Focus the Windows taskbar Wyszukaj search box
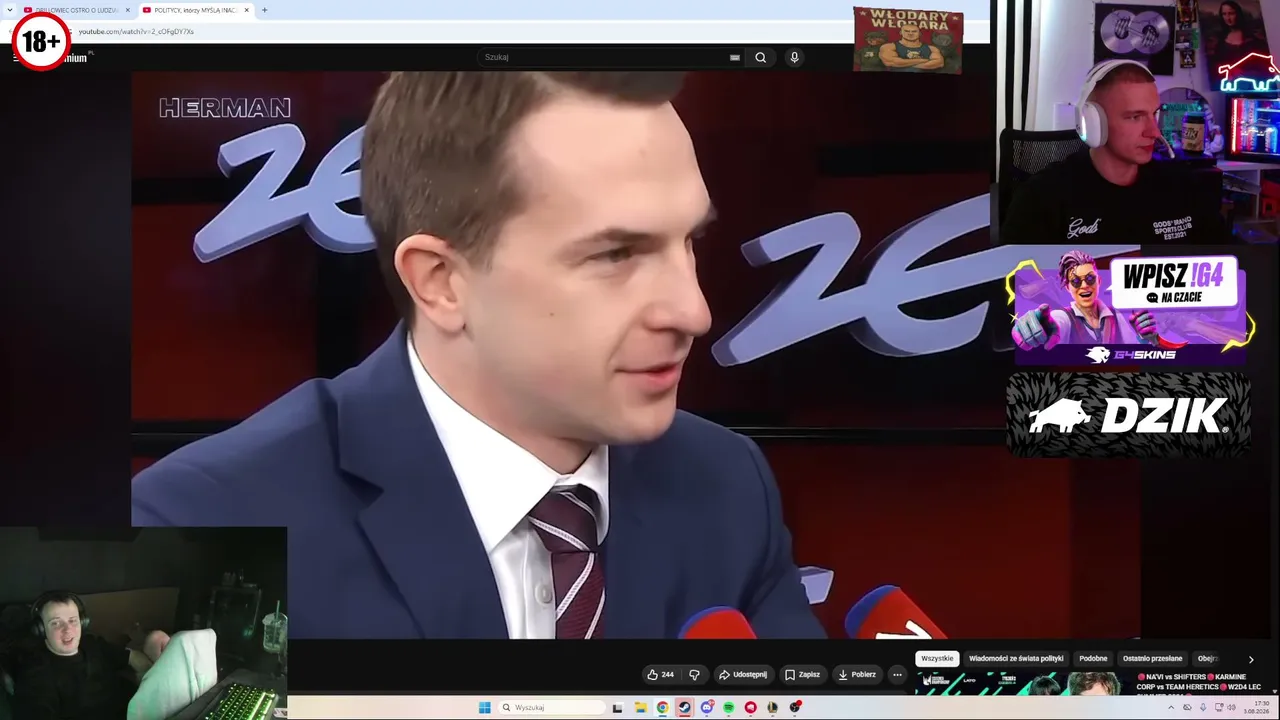Image resolution: width=1280 pixels, height=720 pixels. pos(552,708)
